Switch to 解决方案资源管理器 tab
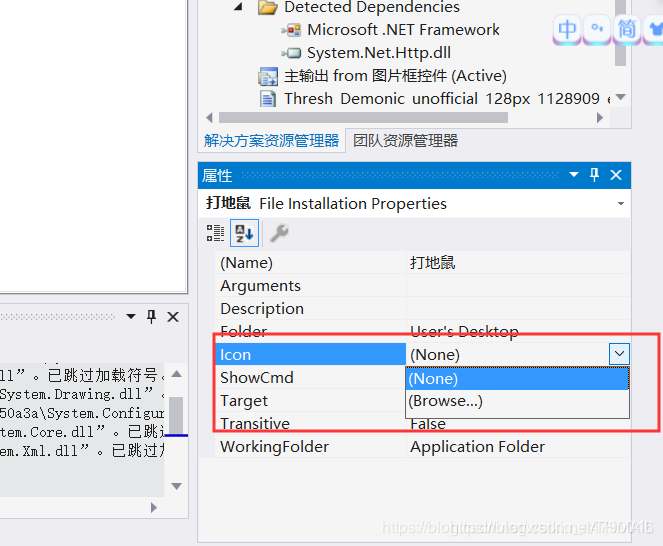This screenshot has width=663, height=546. point(271,141)
